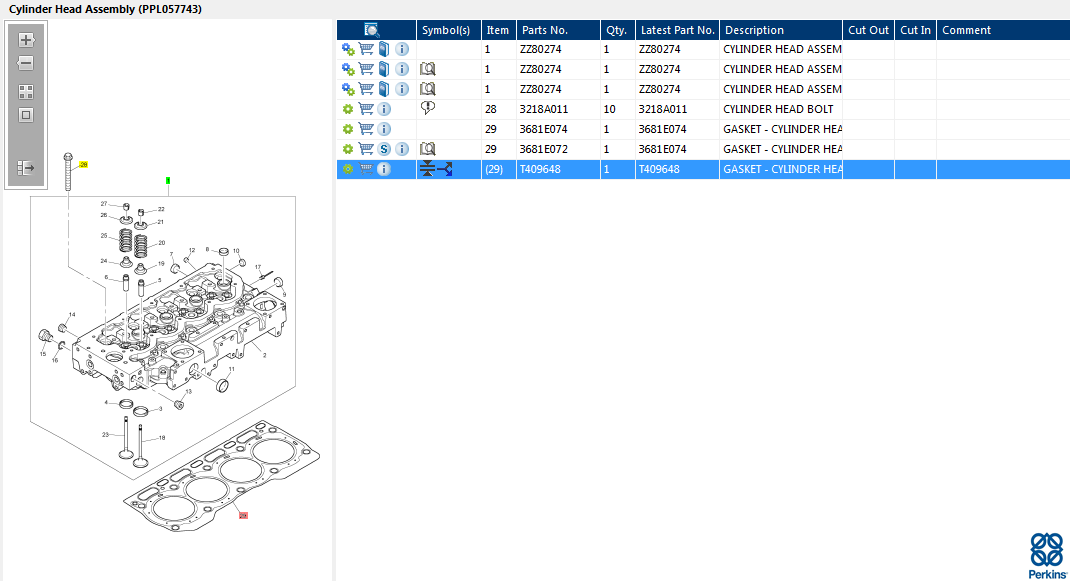Click the four-squares grid view icon

pos(26,91)
